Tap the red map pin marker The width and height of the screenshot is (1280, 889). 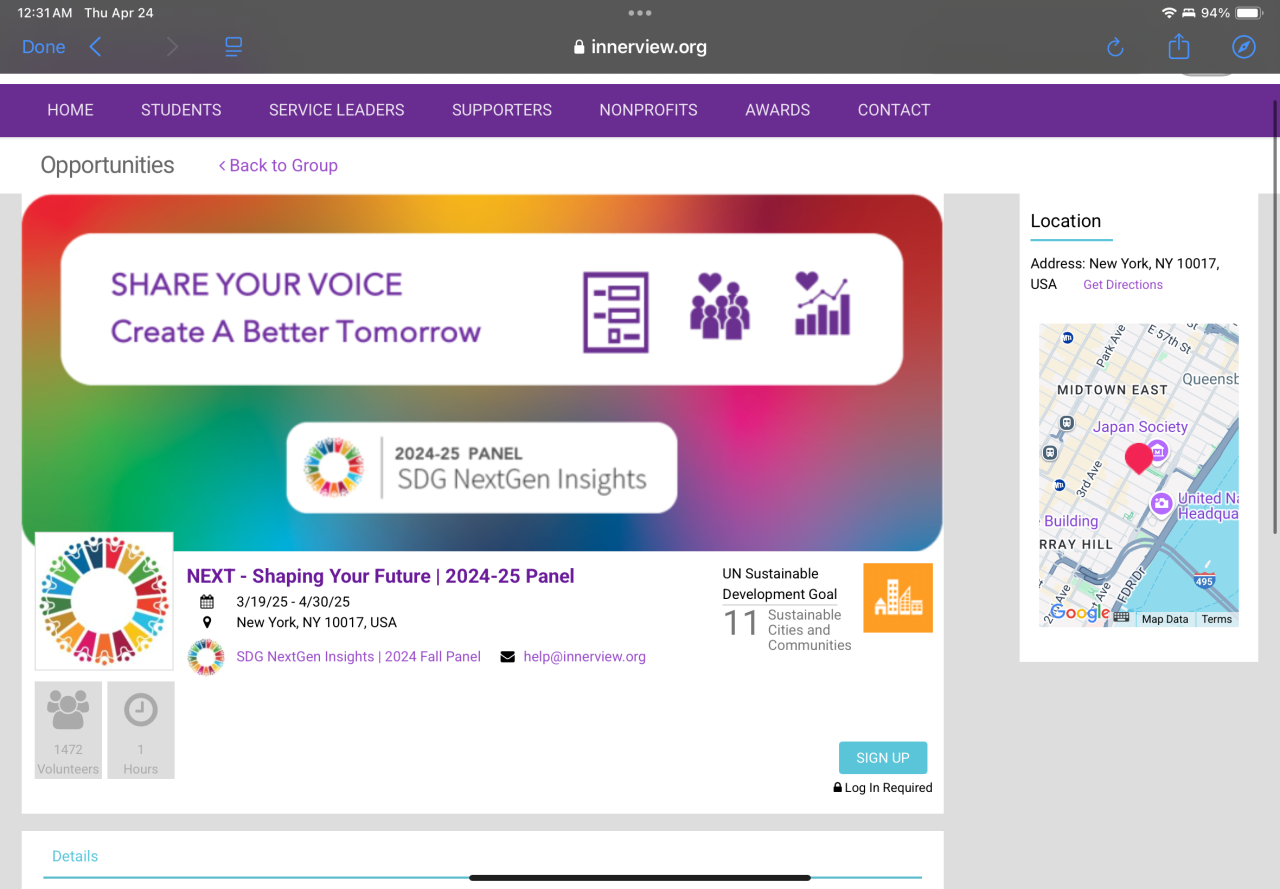coord(1139,459)
